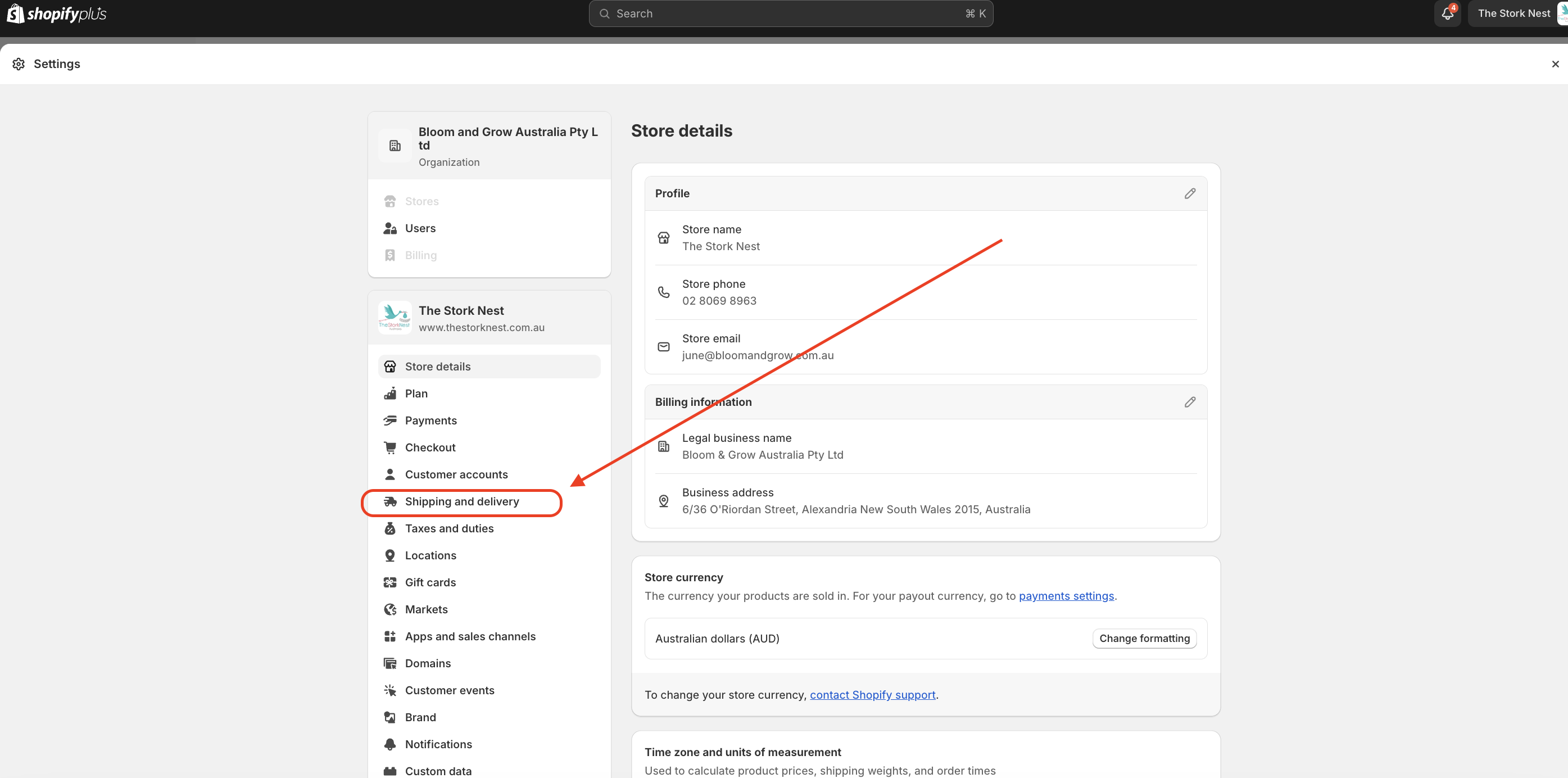Click the contact Shopify support link
1568x778 pixels.
(x=872, y=695)
